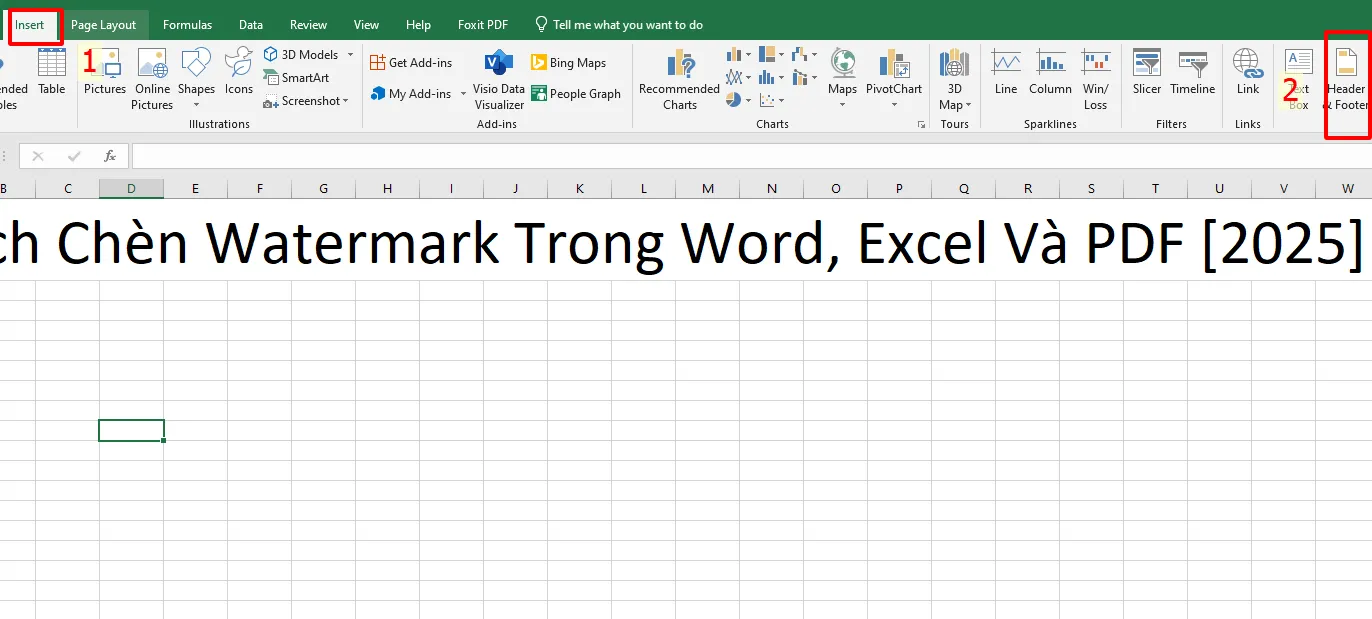Click the Header & Footer button

tap(1347, 78)
